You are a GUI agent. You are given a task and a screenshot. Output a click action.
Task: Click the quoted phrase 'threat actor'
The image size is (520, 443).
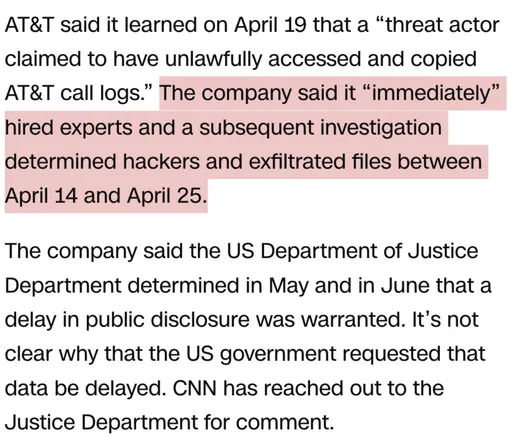coord(442,25)
